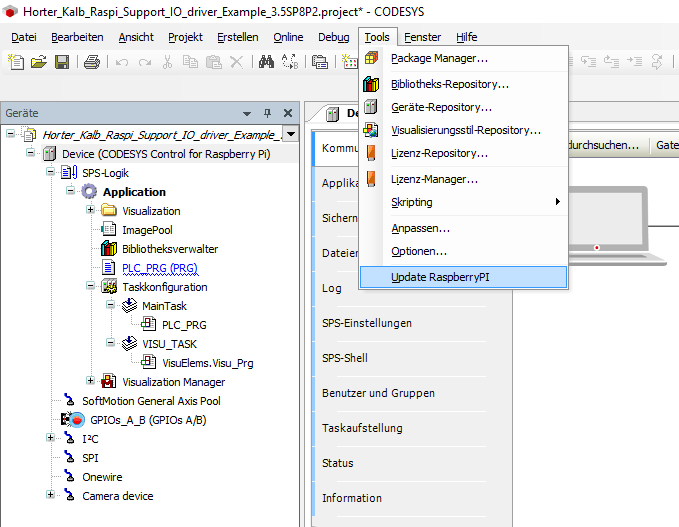The height and width of the screenshot is (527, 679).
Task: Click the Cut scissors icon
Action: click(x=167, y=62)
